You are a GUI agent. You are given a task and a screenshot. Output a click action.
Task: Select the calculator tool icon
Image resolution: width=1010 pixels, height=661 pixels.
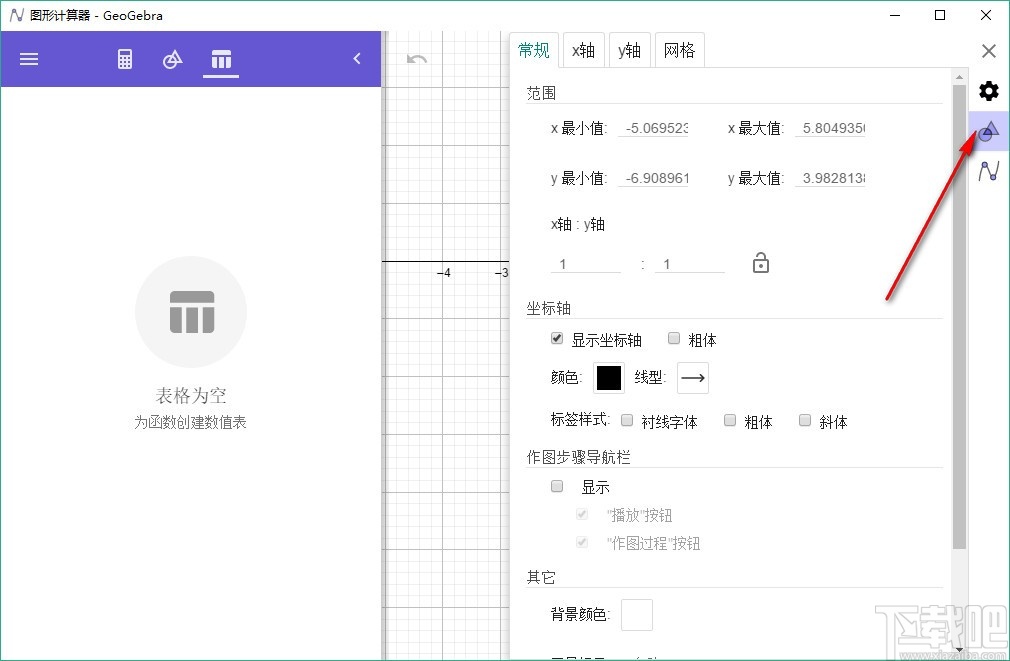coord(124,59)
